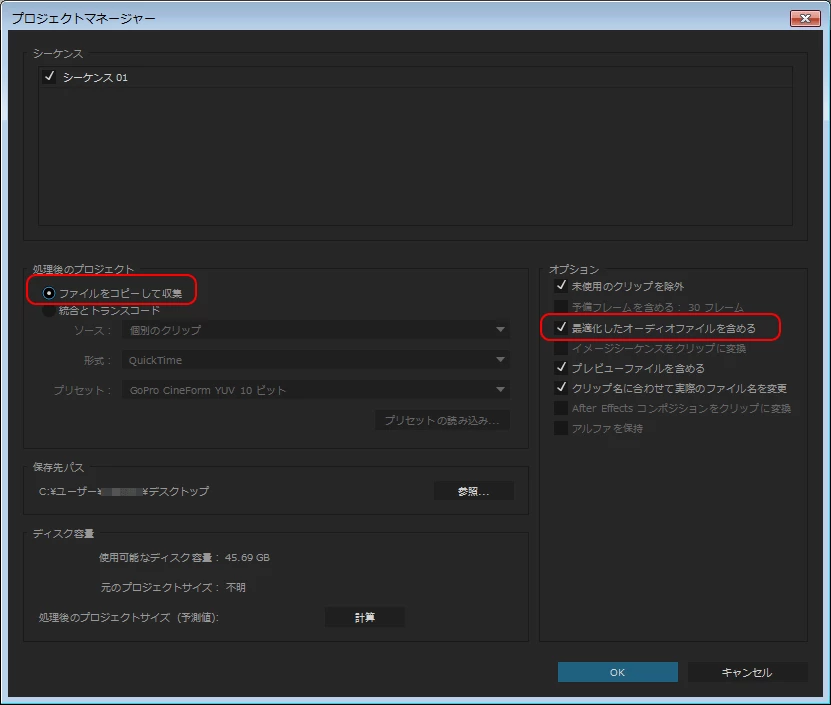Click the 計算 calculate button

tap(365, 617)
